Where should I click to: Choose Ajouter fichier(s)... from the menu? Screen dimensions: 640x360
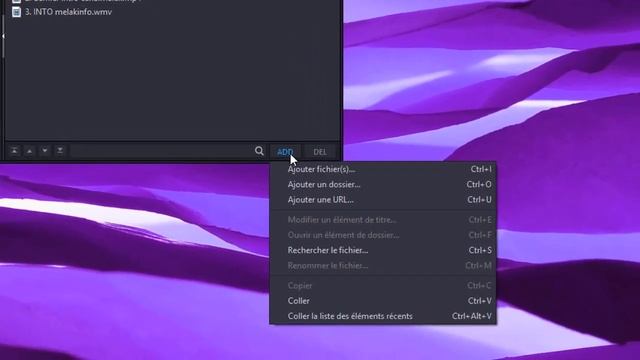click(x=383, y=169)
